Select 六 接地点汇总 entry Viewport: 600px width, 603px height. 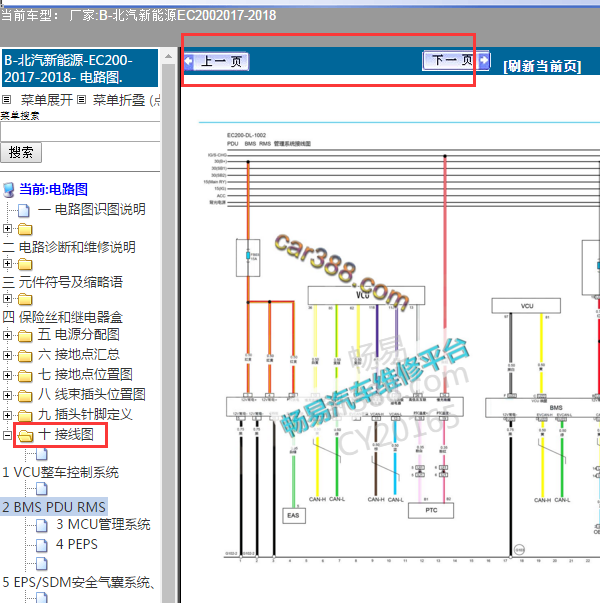click(x=78, y=354)
